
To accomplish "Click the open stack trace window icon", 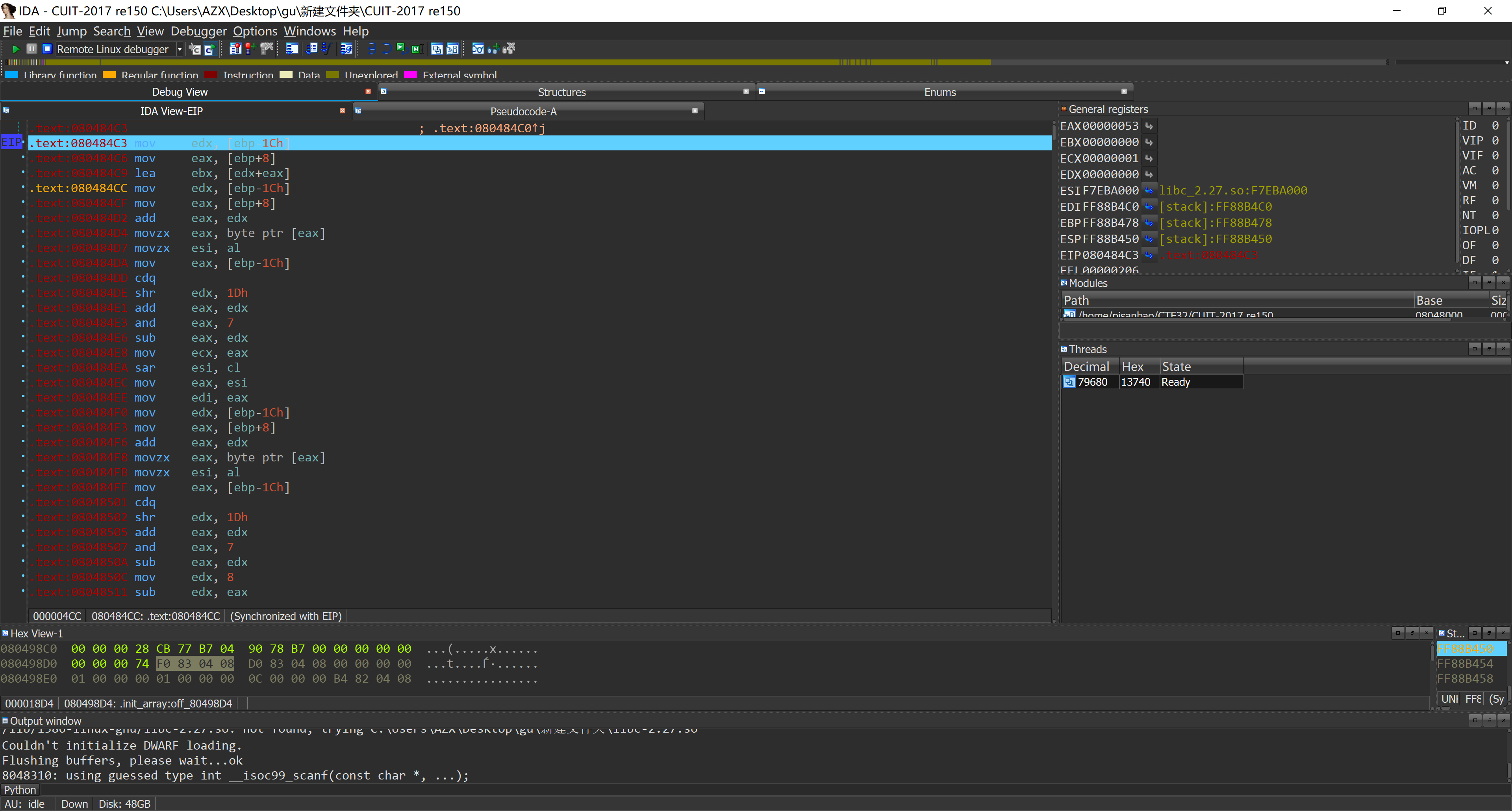I will coord(292,49).
